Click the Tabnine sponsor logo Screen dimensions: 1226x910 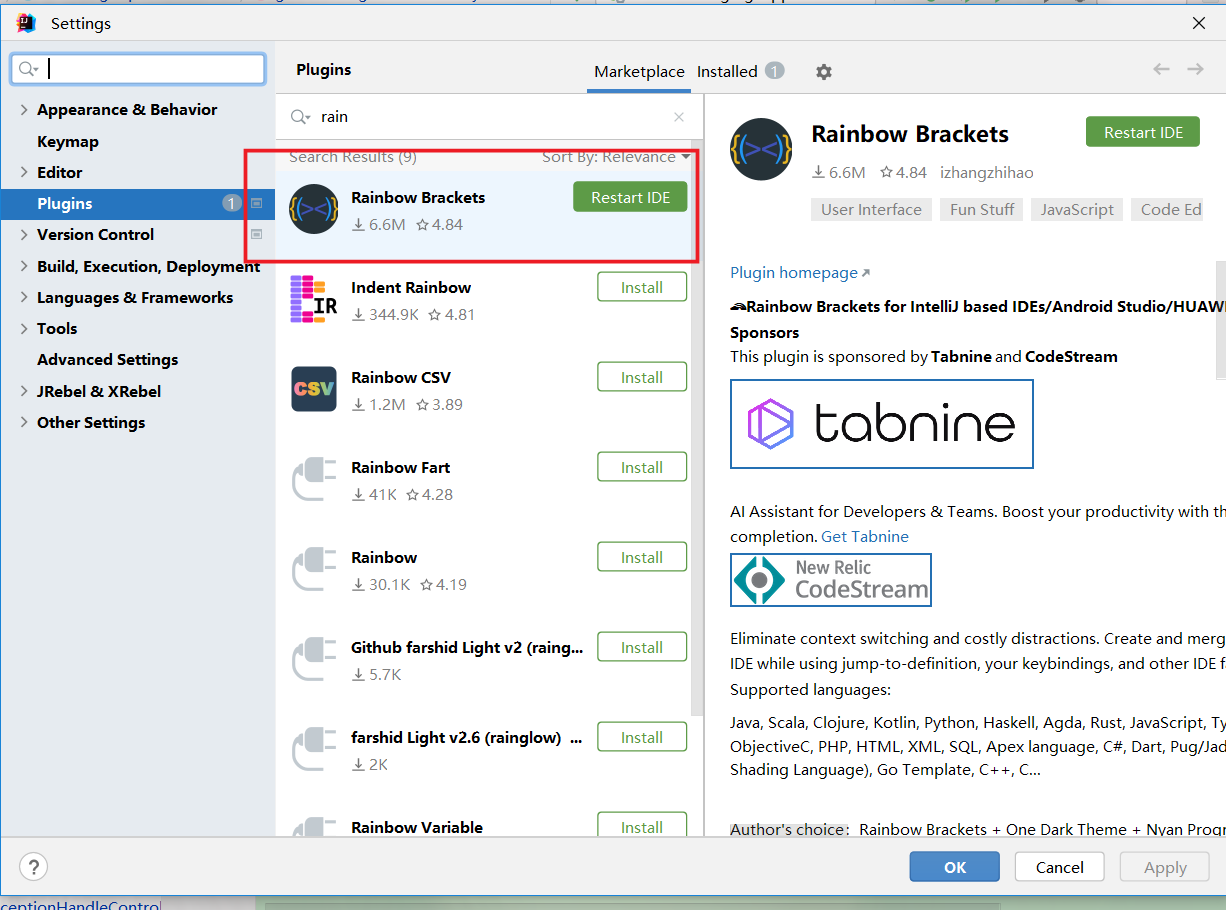[881, 424]
